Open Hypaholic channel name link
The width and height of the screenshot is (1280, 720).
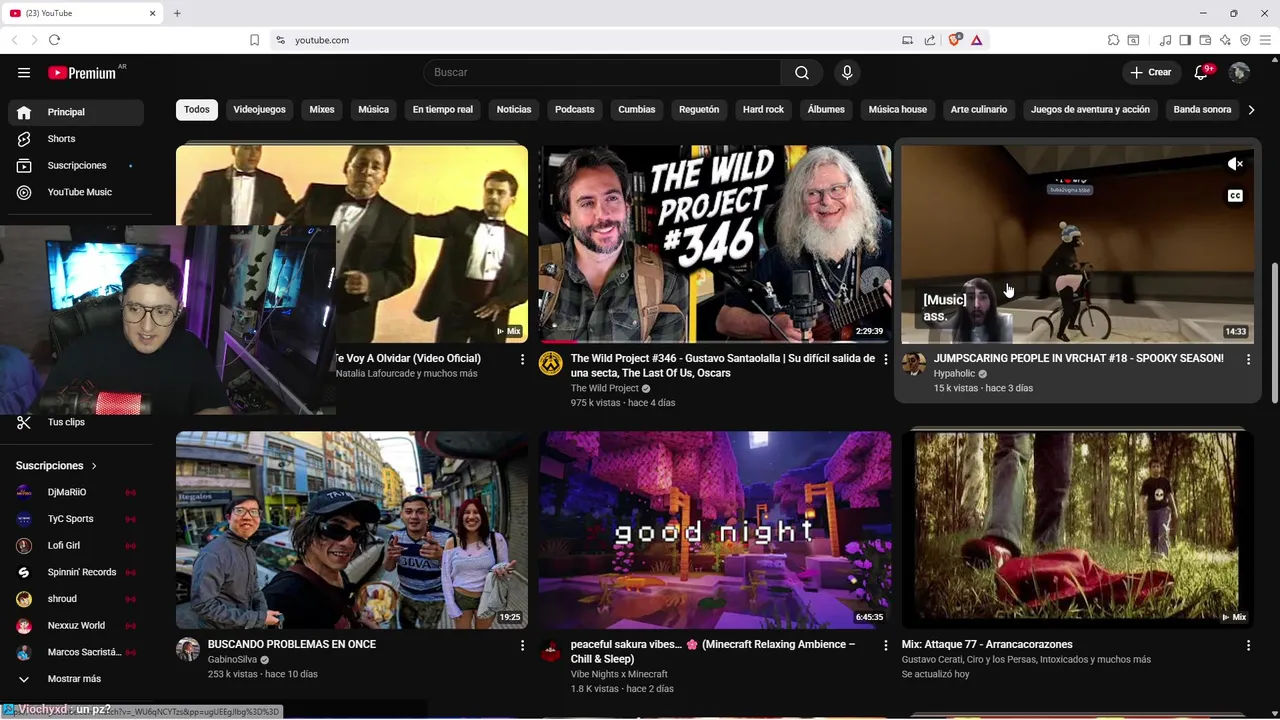point(954,374)
